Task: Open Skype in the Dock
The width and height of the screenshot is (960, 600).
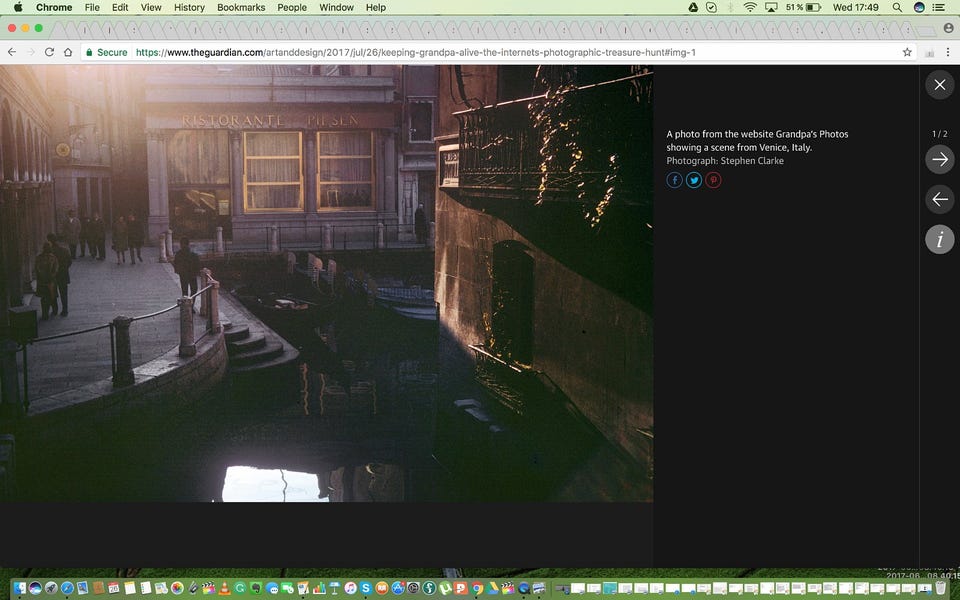Action: [366, 588]
